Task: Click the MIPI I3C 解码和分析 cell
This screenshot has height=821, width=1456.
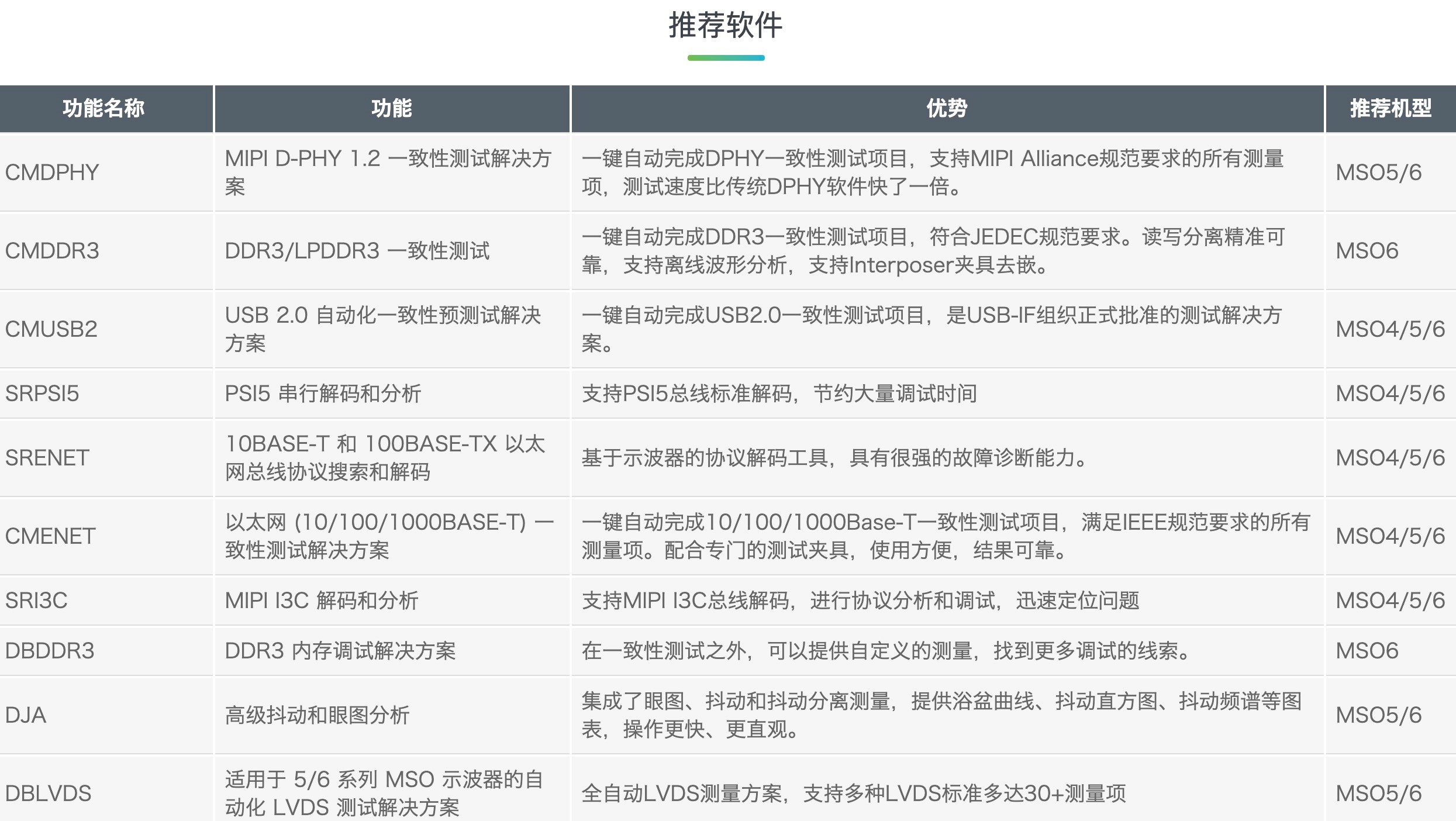Action: [322, 601]
